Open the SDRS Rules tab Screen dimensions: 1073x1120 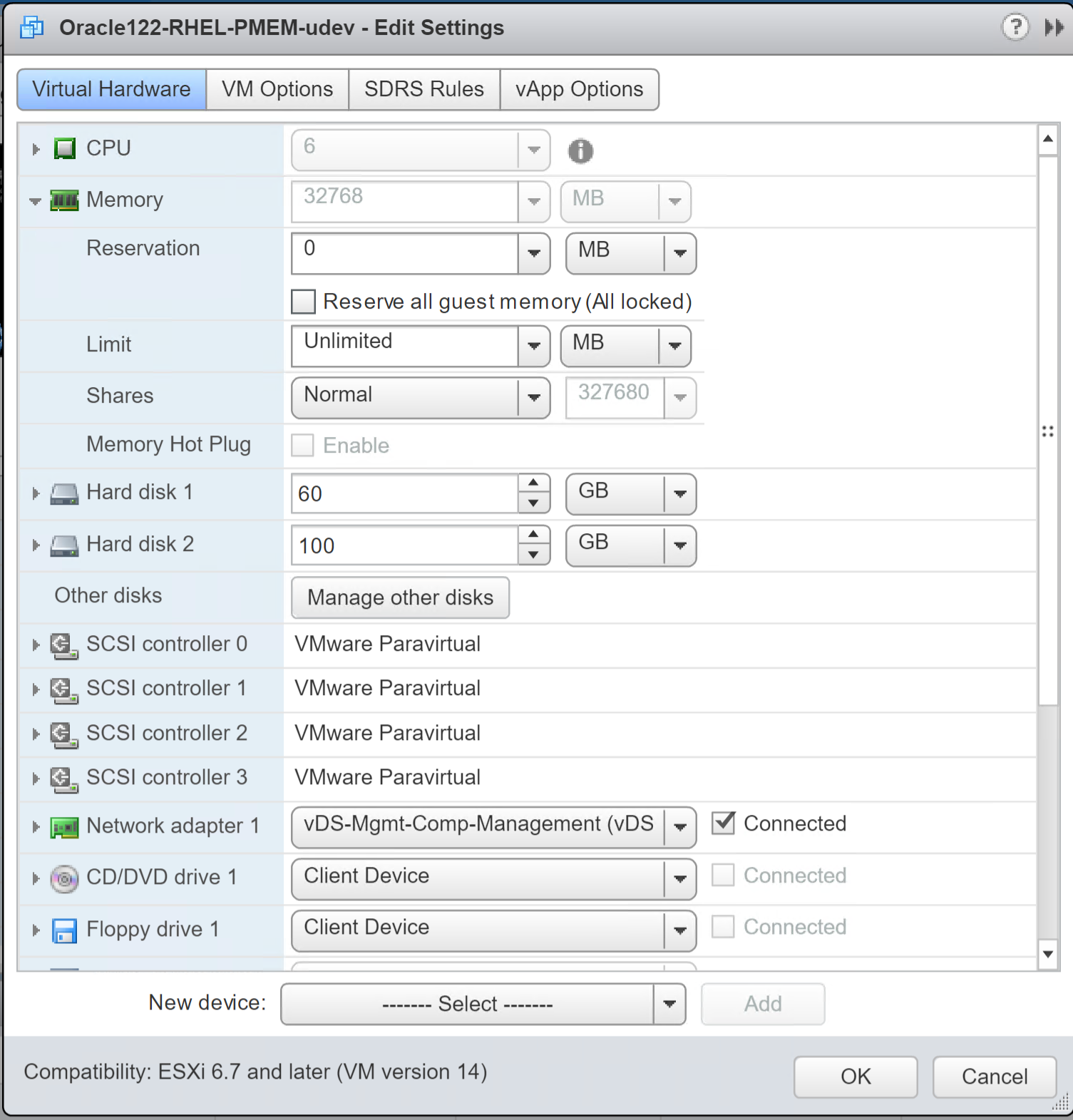pos(424,89)
